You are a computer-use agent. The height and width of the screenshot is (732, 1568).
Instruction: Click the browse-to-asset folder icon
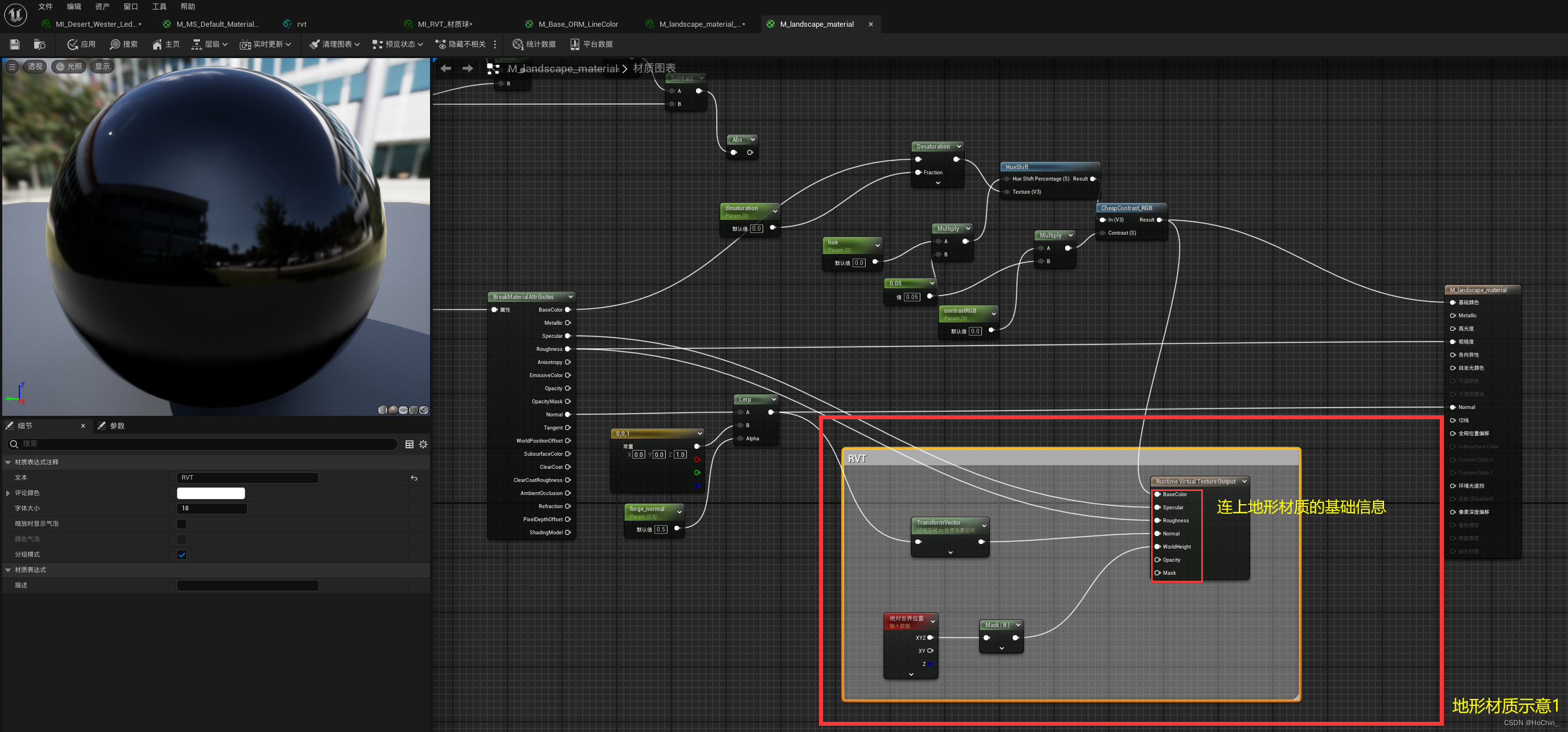[x=39, y=44]
